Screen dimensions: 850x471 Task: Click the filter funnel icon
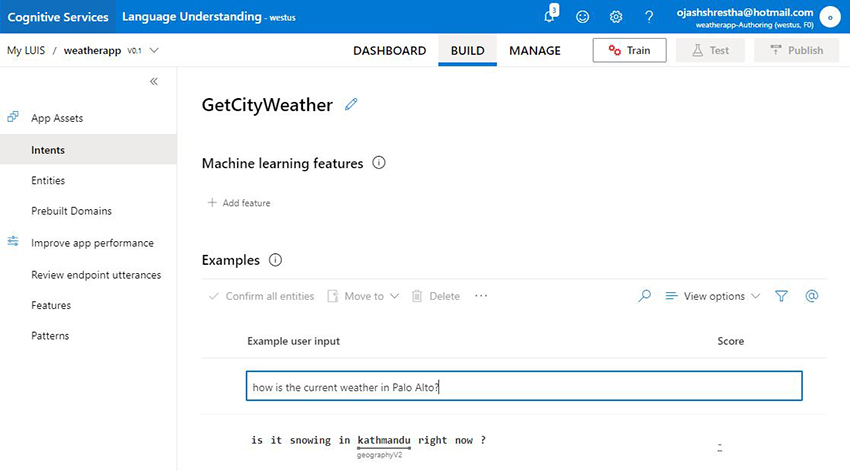pyautogui.click(x=781, y=296)
